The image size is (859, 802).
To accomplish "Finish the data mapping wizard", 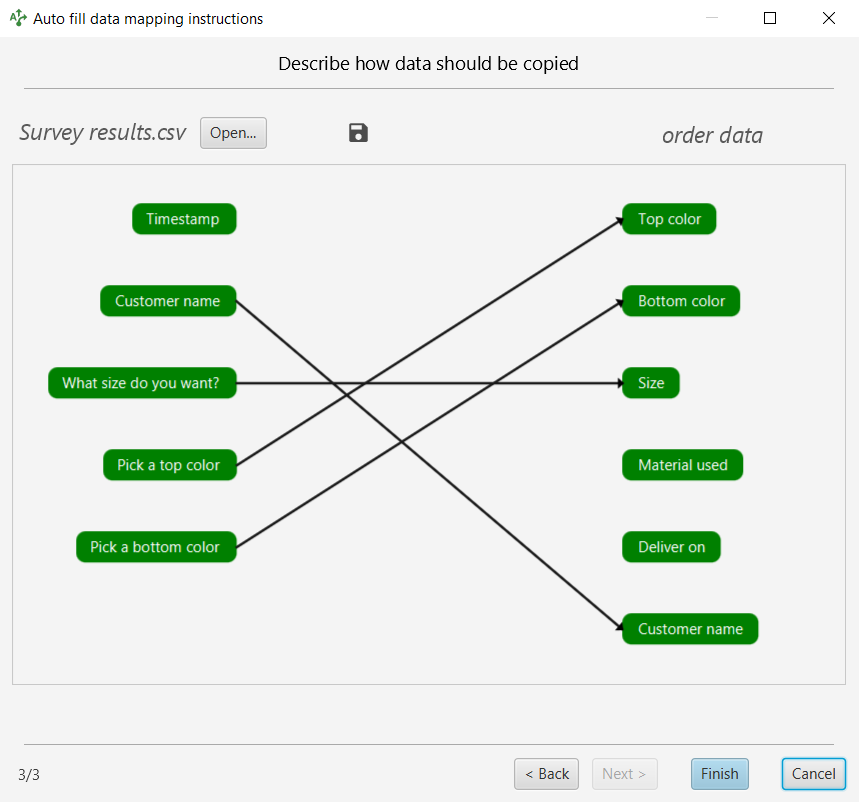I will pos(720,774).
